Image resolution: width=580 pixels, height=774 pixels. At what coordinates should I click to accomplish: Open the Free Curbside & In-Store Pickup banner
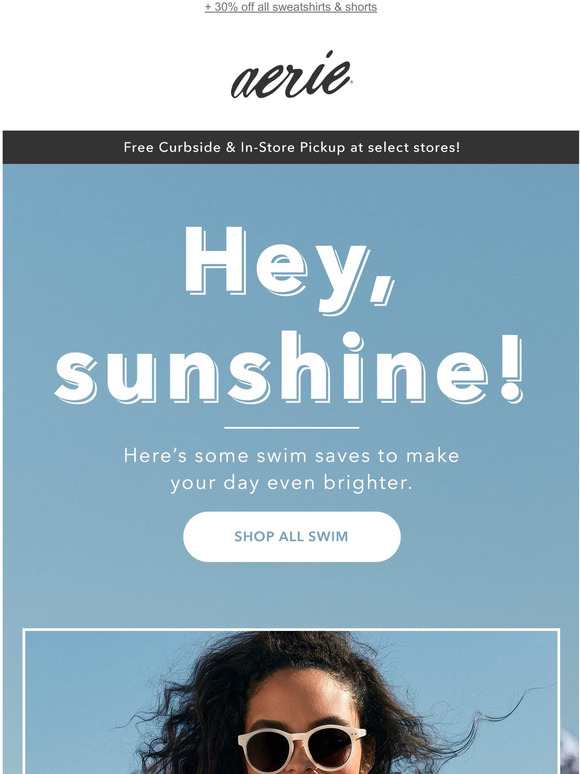click(291, 147)
